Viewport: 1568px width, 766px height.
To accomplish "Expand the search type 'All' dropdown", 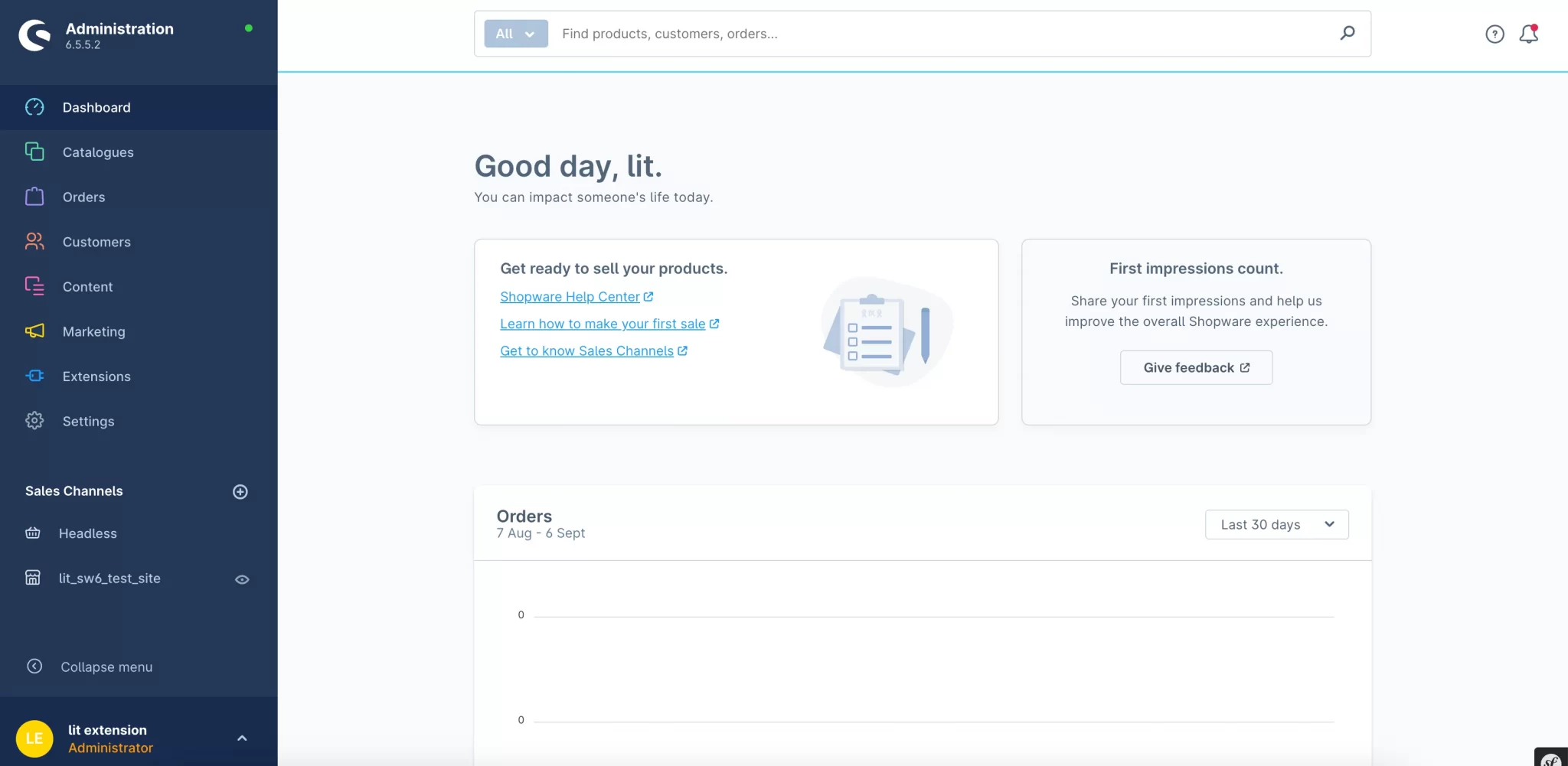I will [x=515, y=34].
